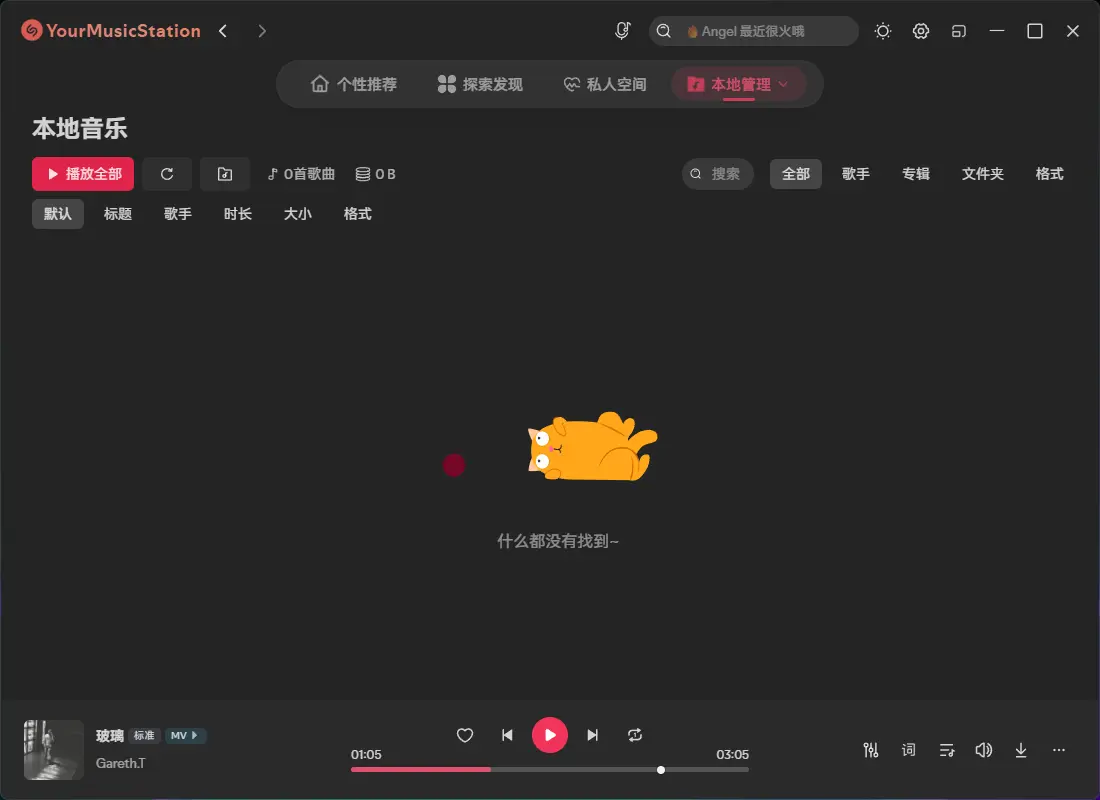This screenshot has width=1100, height=800.
Task: Switch to mini player mode icon
Action: coord(959,31)
